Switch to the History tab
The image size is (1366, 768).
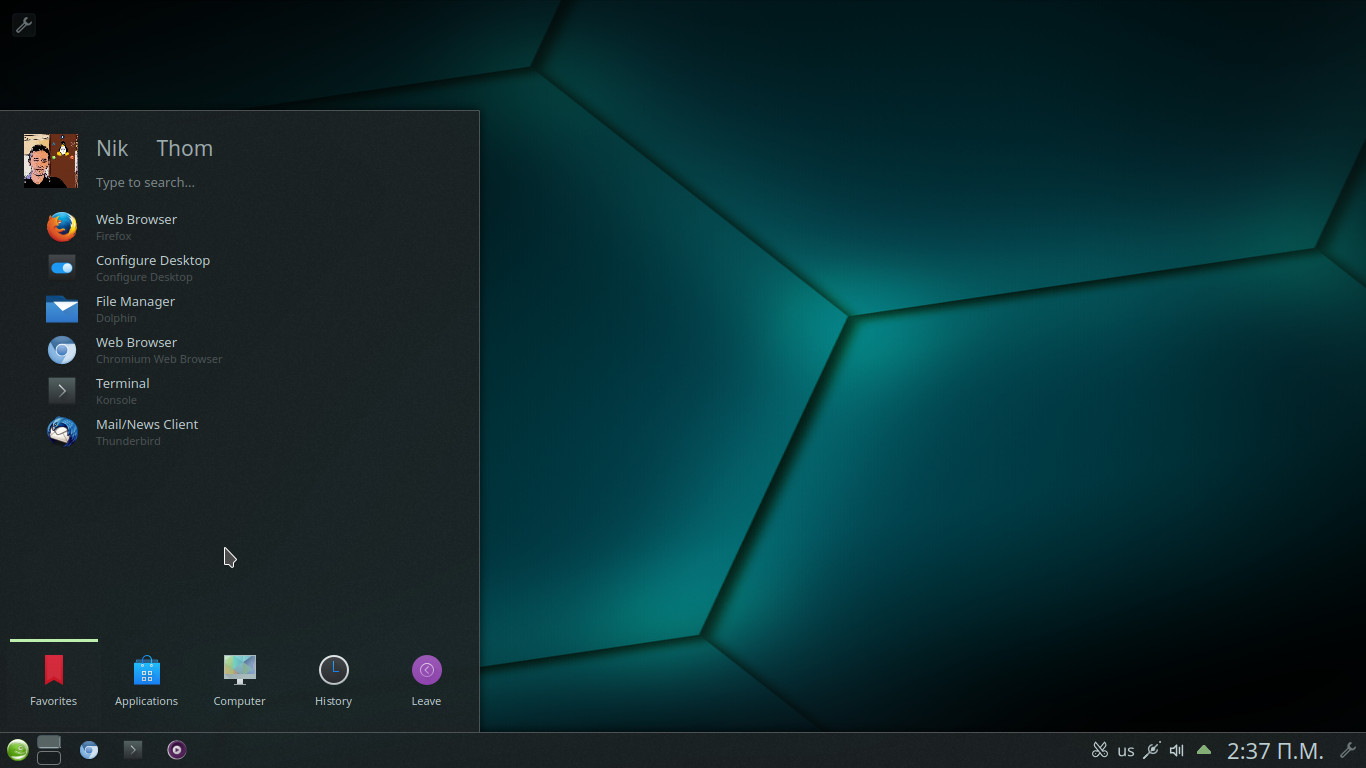333,681
